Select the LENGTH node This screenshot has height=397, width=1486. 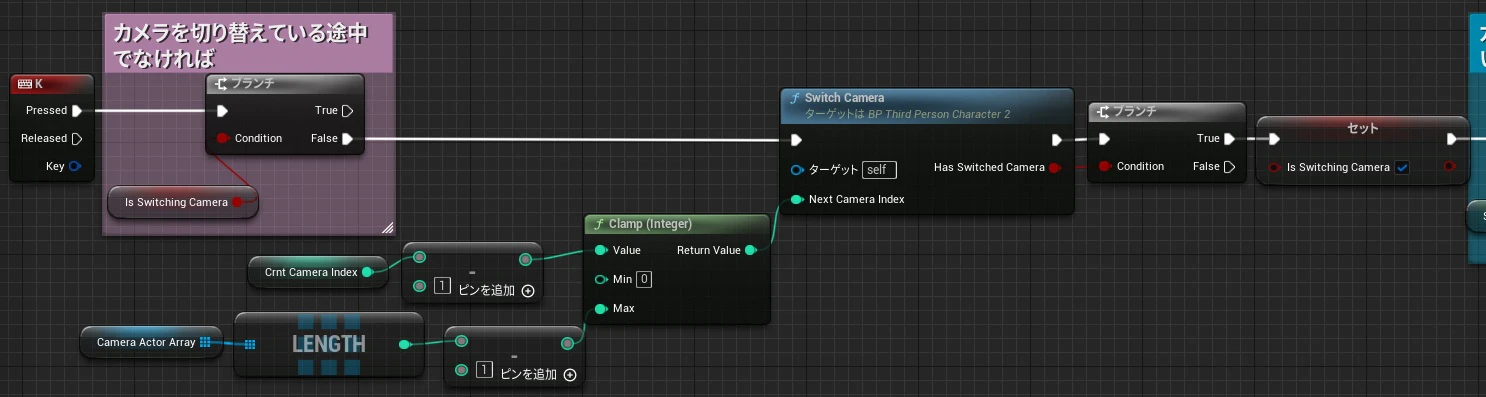point(328,344)
